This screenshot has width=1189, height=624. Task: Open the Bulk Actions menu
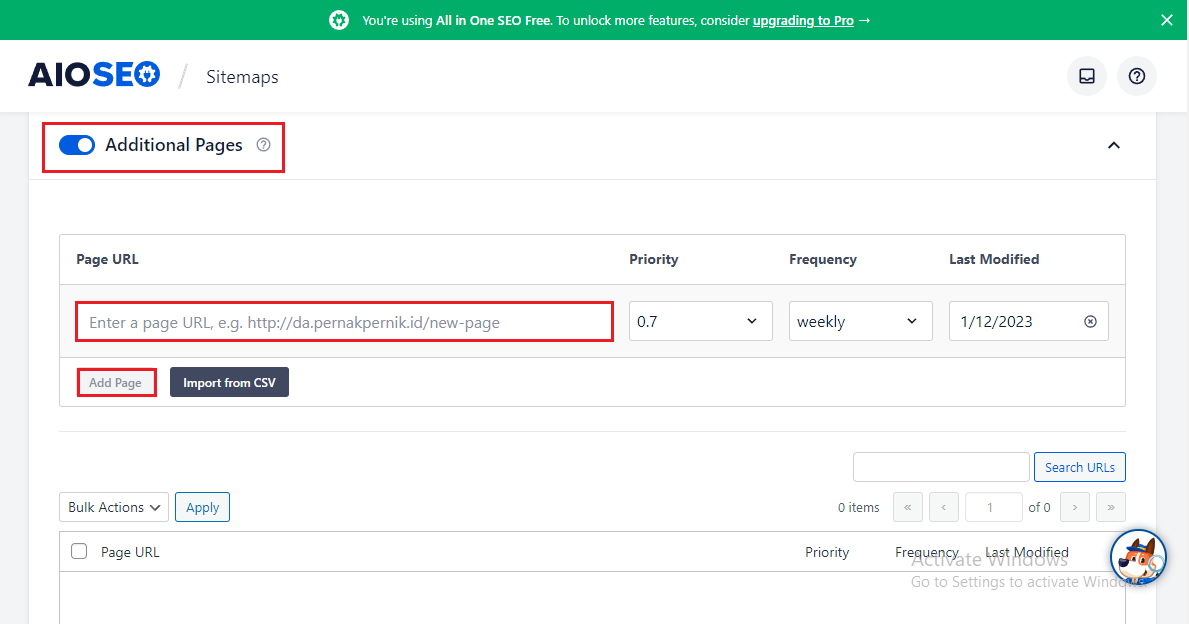point(113,507)
